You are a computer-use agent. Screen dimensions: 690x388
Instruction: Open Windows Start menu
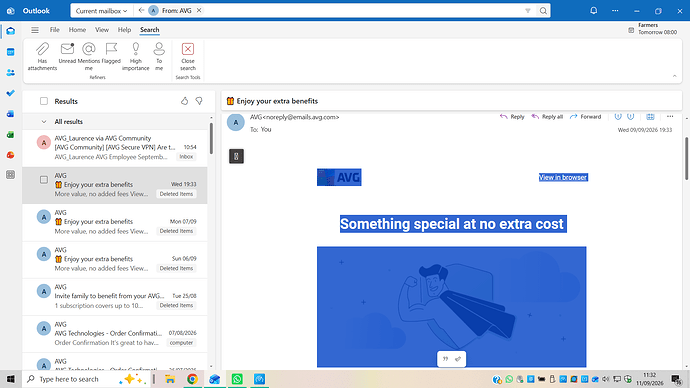[11, 379]
